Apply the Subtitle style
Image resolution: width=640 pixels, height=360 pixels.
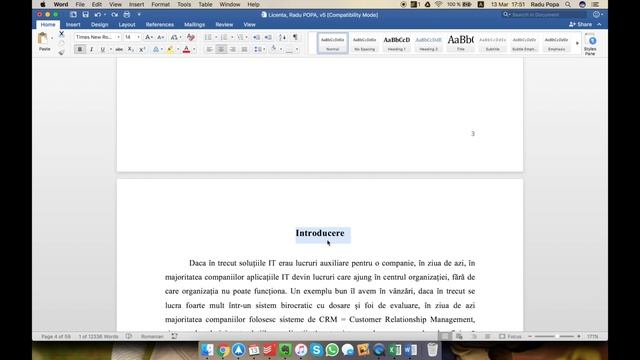(492, 43)
